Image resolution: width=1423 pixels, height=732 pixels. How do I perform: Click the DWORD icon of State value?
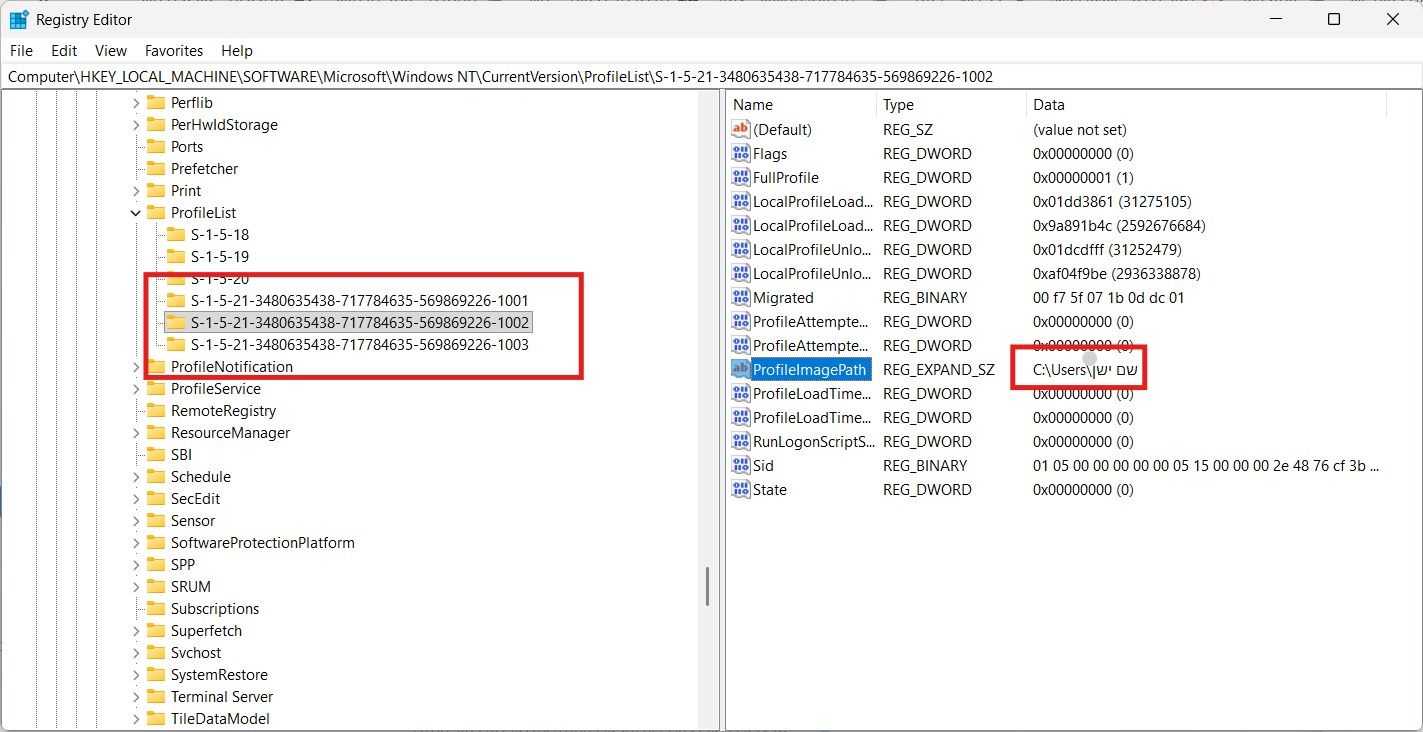point(741,489)
